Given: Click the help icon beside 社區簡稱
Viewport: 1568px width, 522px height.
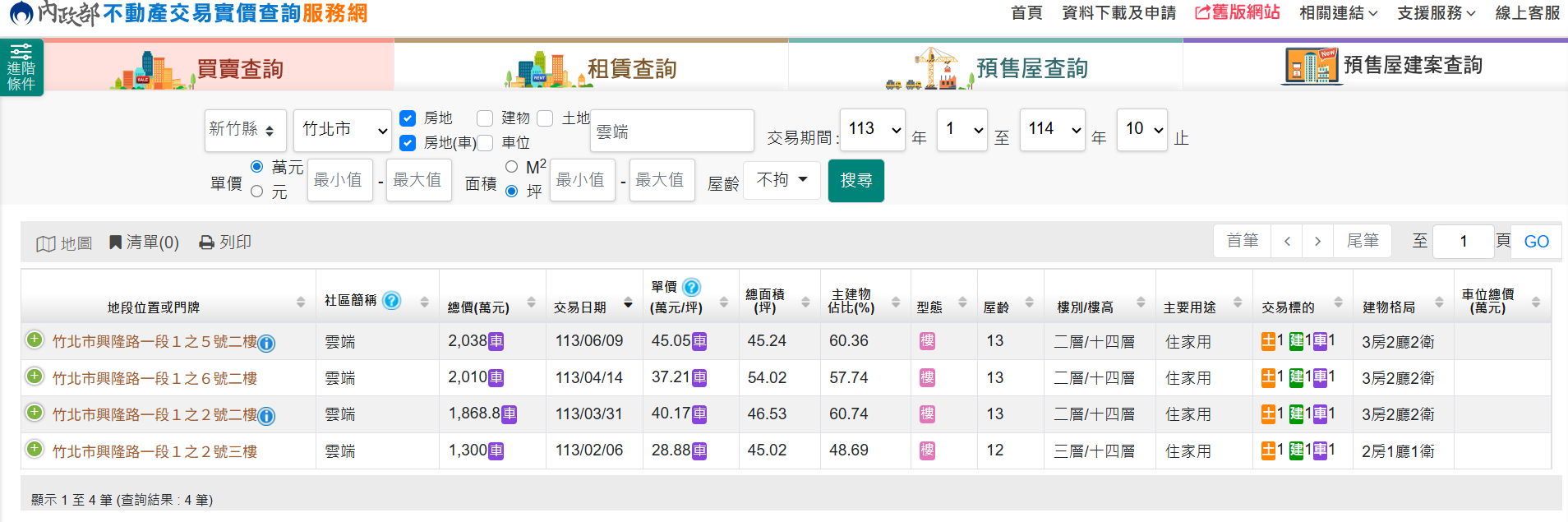Looking at the screenshot, I should (x=392, y=301).
